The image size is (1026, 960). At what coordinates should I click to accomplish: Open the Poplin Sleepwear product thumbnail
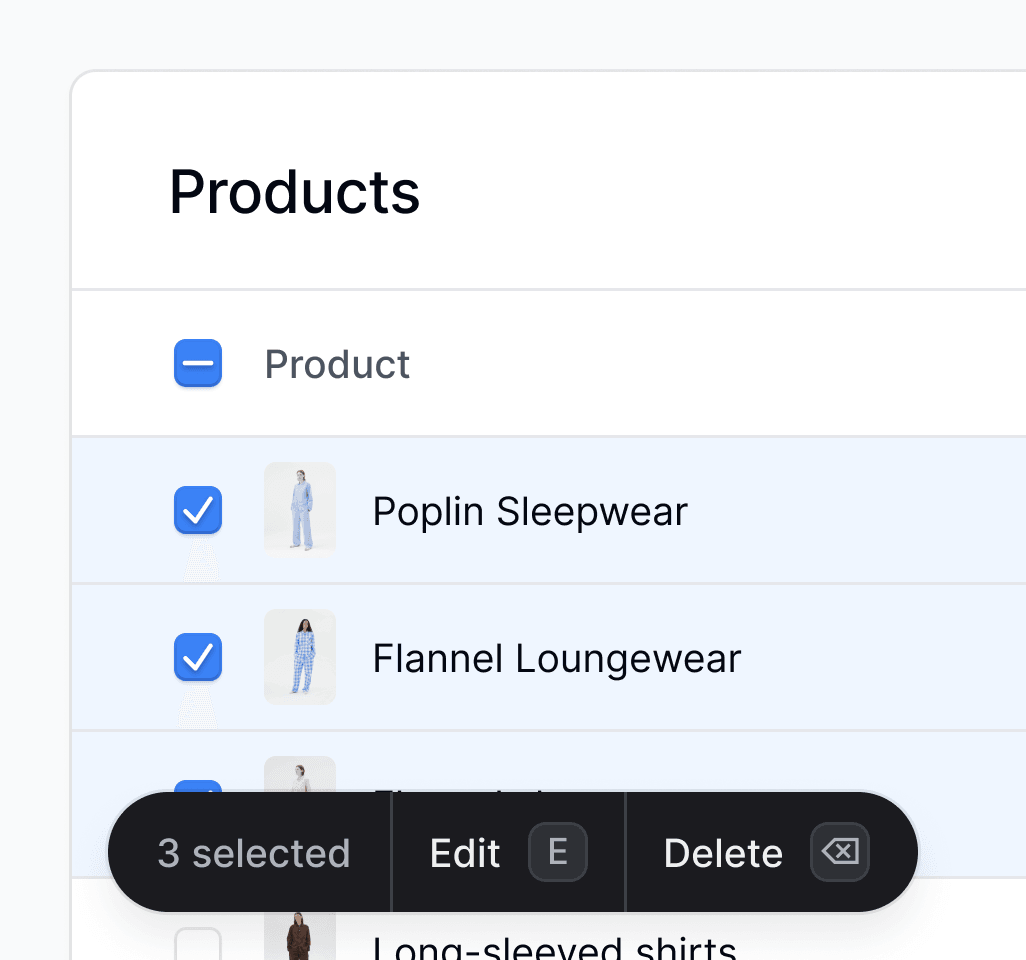pos(300,510)
